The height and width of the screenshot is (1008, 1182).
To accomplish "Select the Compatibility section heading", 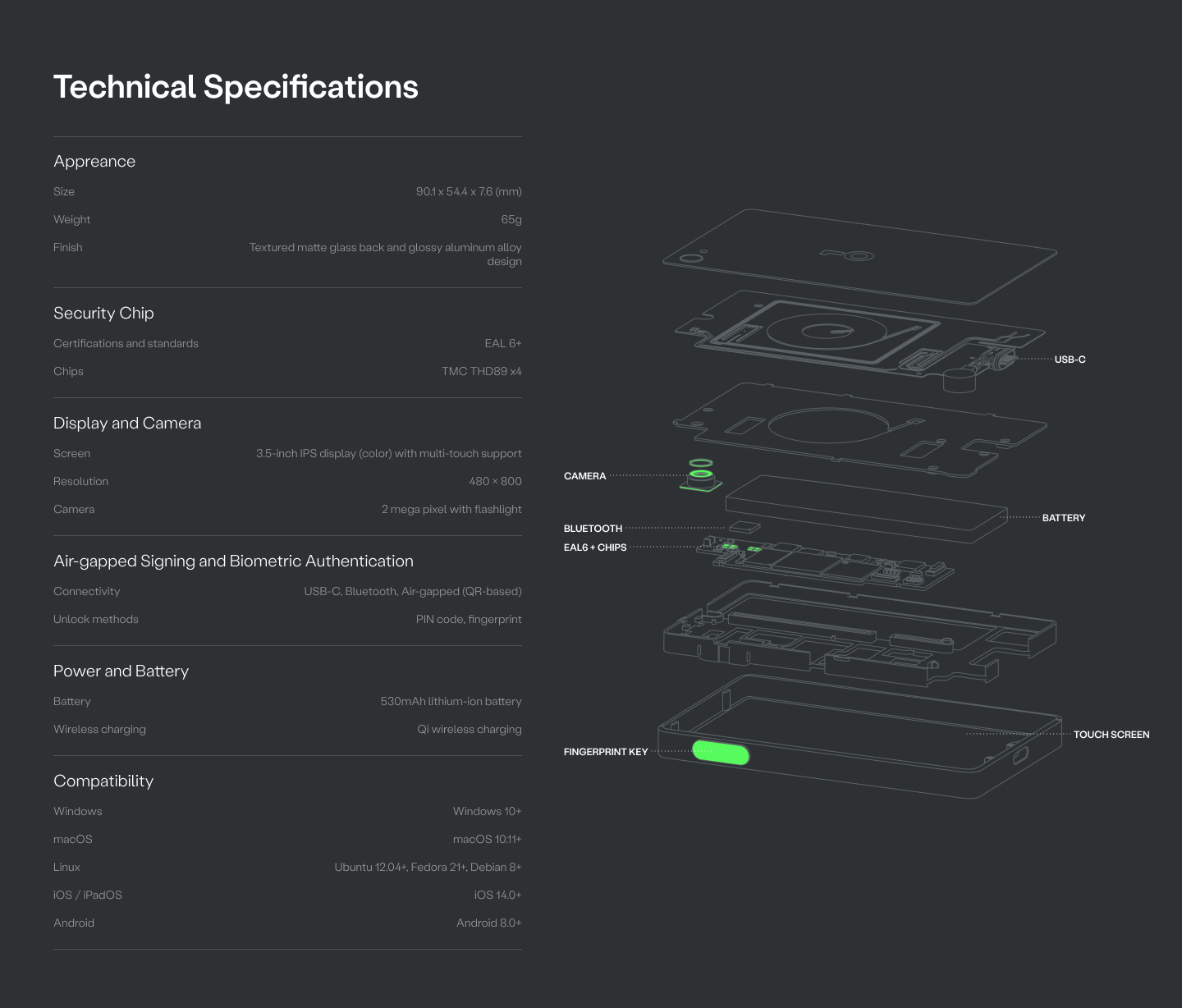I will click(103, 781).
